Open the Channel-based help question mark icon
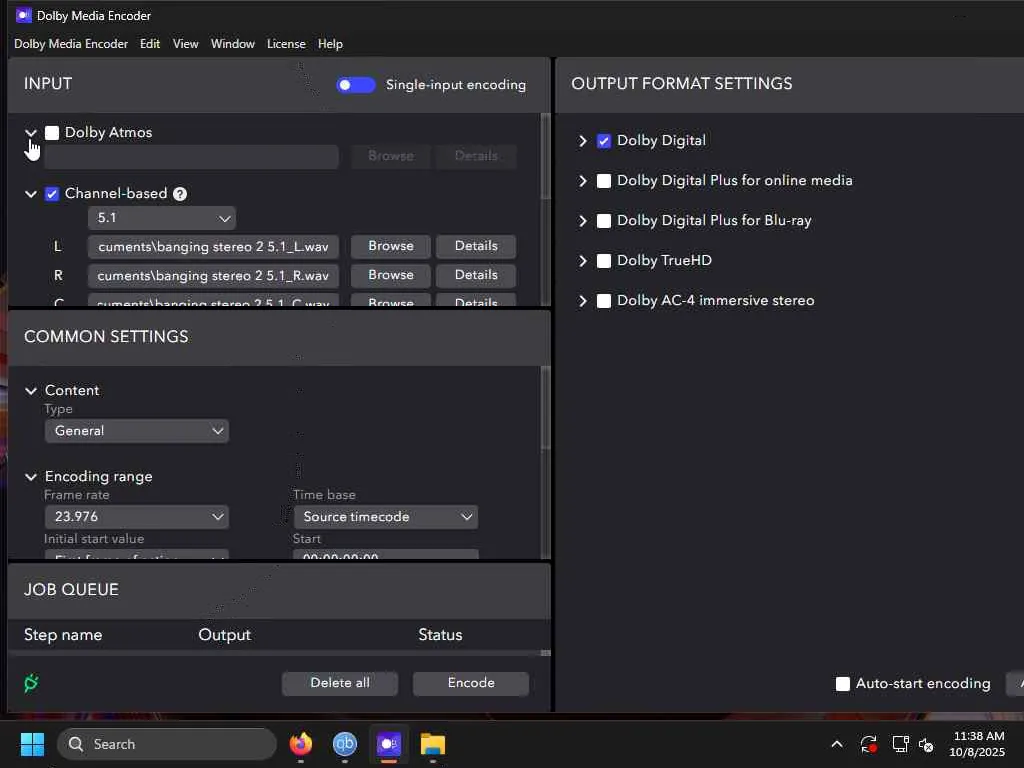 coord(180,194)
